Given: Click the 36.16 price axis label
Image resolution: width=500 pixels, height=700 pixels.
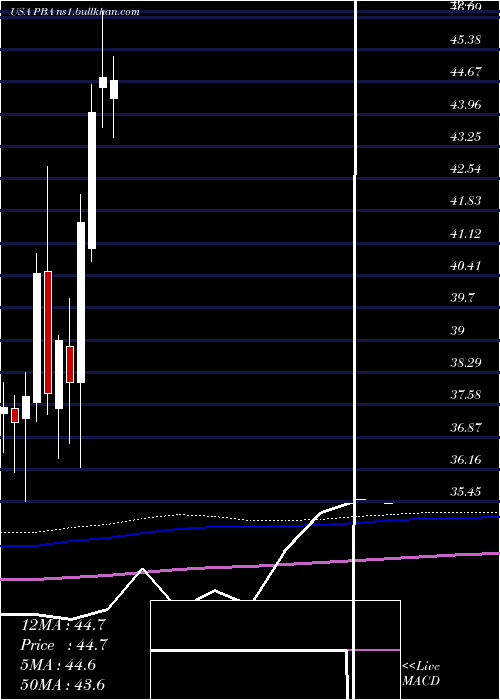Looking at the screenshot, I should tap(466, 459).
